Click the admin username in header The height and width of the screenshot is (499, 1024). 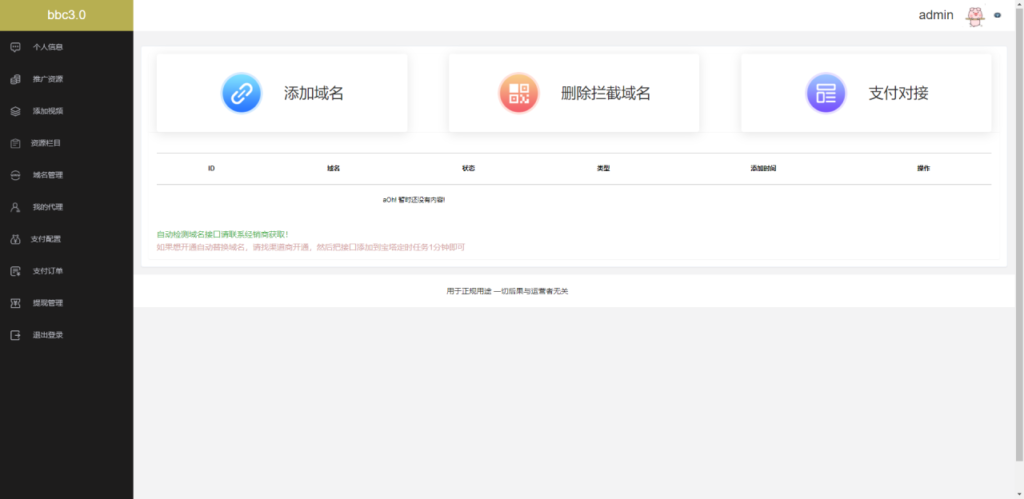[936, 15]
